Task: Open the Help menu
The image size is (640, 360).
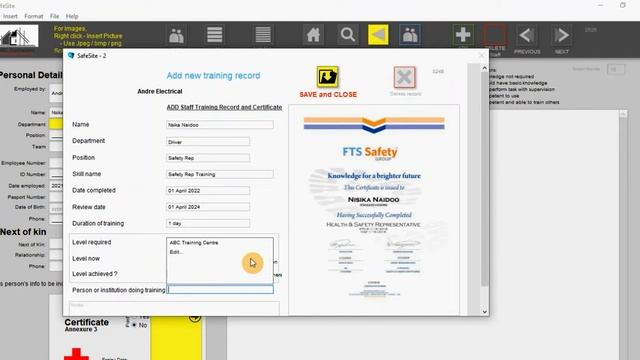Action: point(72,16)
